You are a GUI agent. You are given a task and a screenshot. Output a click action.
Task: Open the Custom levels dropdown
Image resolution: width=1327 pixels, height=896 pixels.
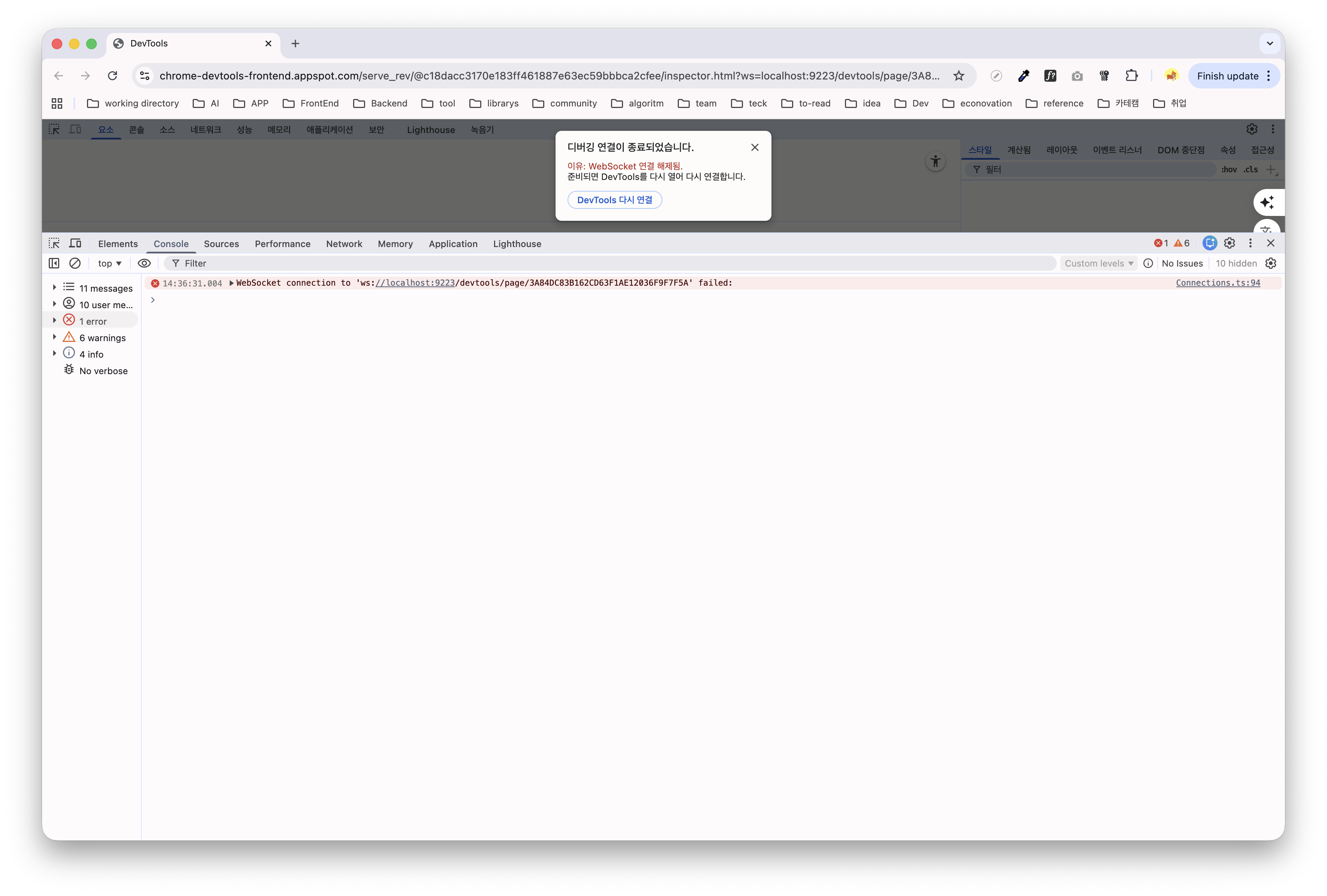(x=1098, y=263)
